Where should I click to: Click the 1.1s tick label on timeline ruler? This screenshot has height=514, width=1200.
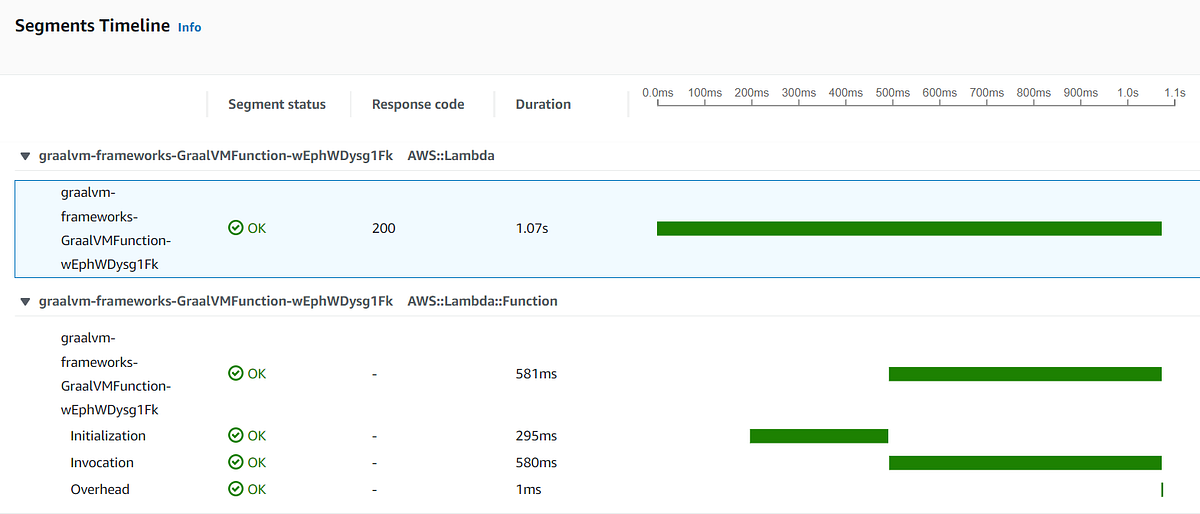click(1175, 93)
